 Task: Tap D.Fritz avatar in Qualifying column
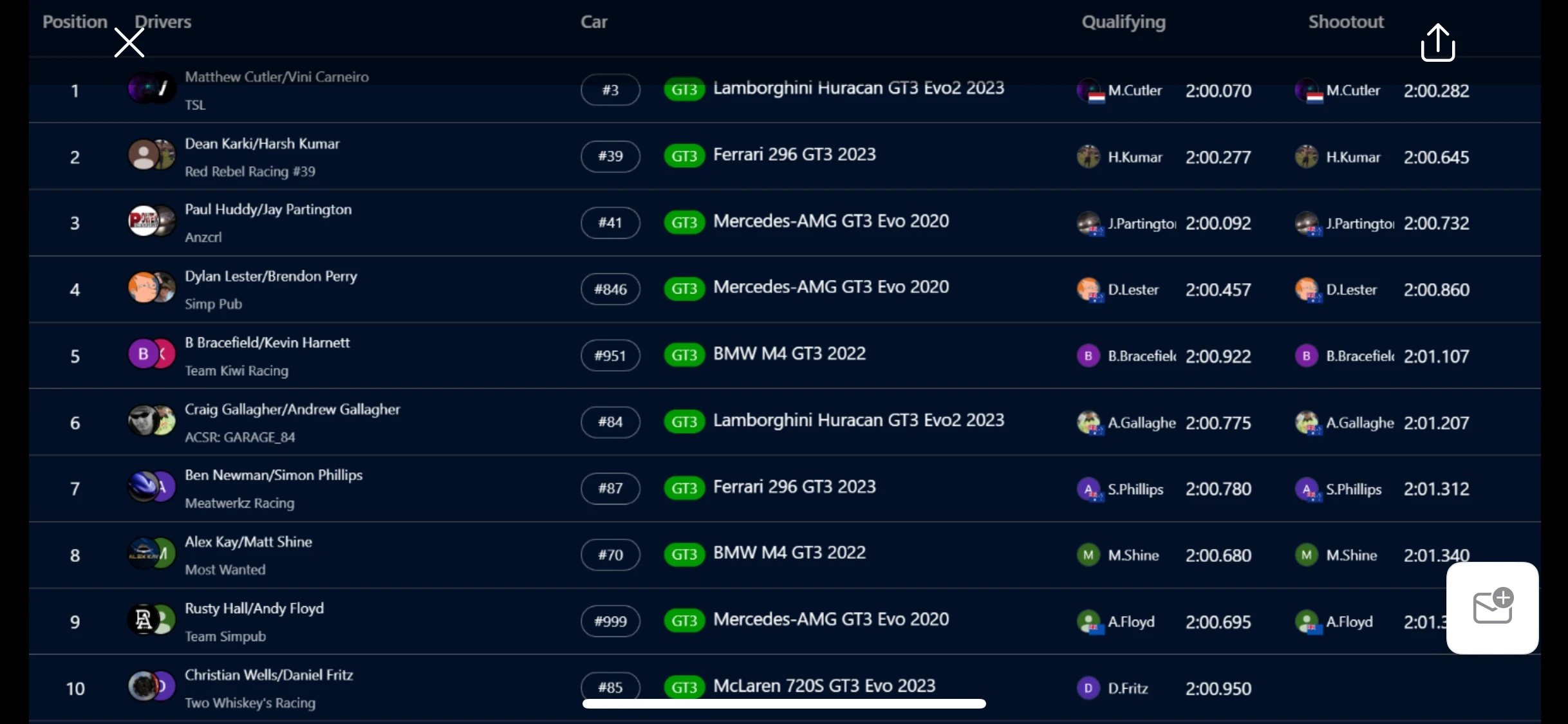coord(1088,688)
